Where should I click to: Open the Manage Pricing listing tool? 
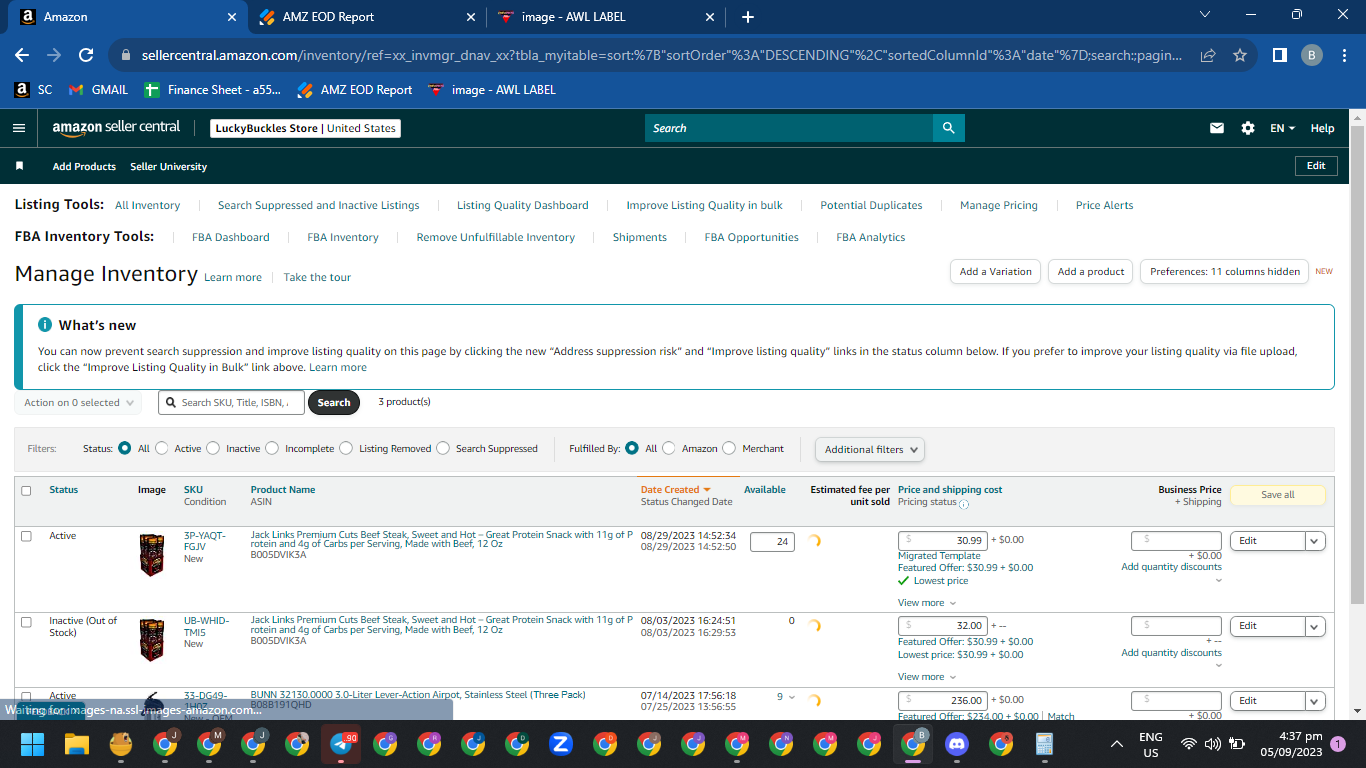pyautogui.click(x=999, y=205)
